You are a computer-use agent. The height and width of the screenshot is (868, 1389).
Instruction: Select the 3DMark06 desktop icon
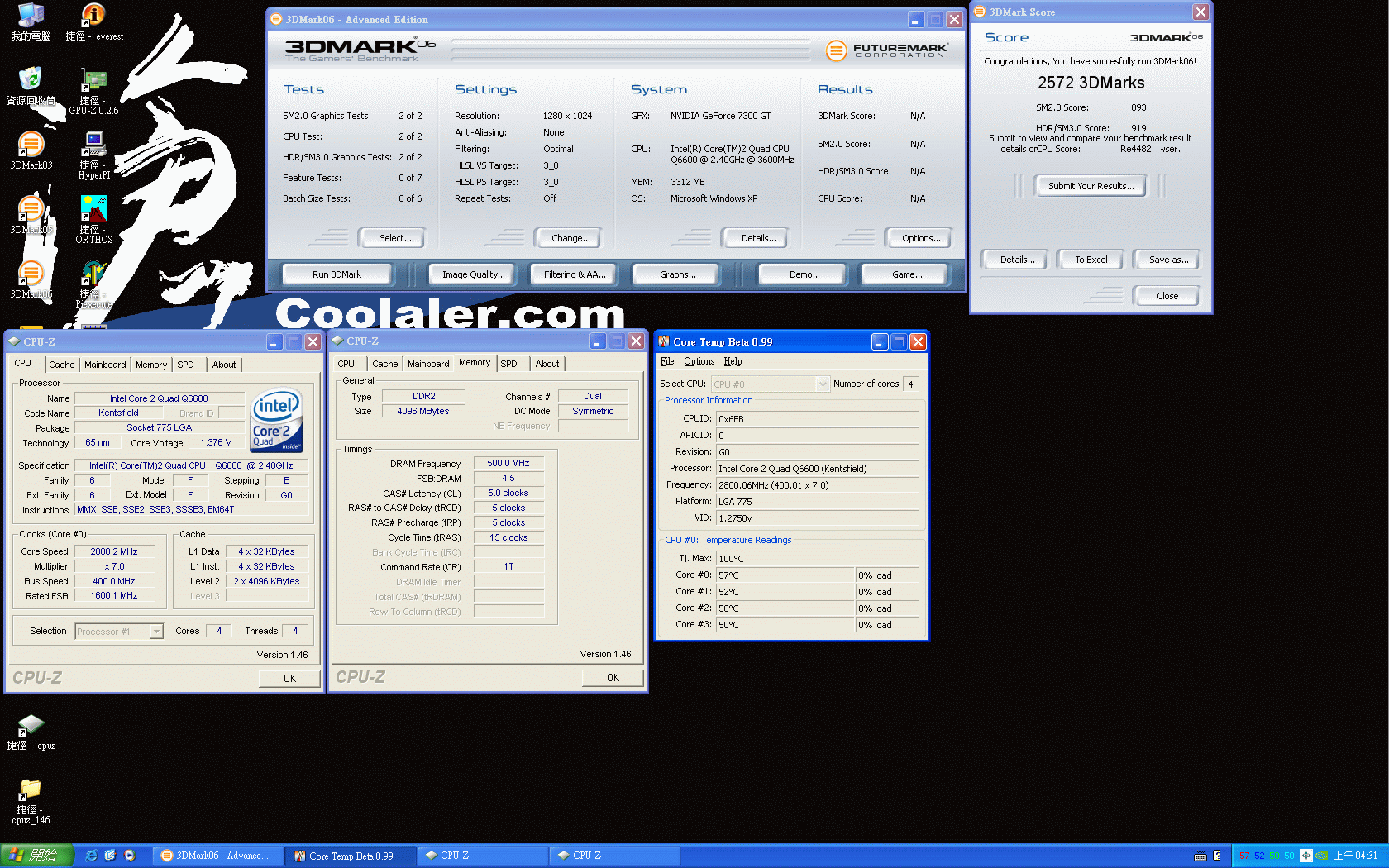(31, 279)
